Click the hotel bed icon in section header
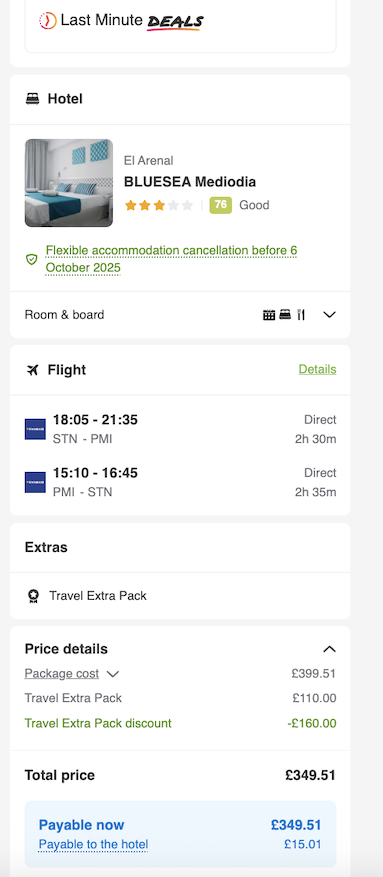The image size is (383, 877). point(32,99)
